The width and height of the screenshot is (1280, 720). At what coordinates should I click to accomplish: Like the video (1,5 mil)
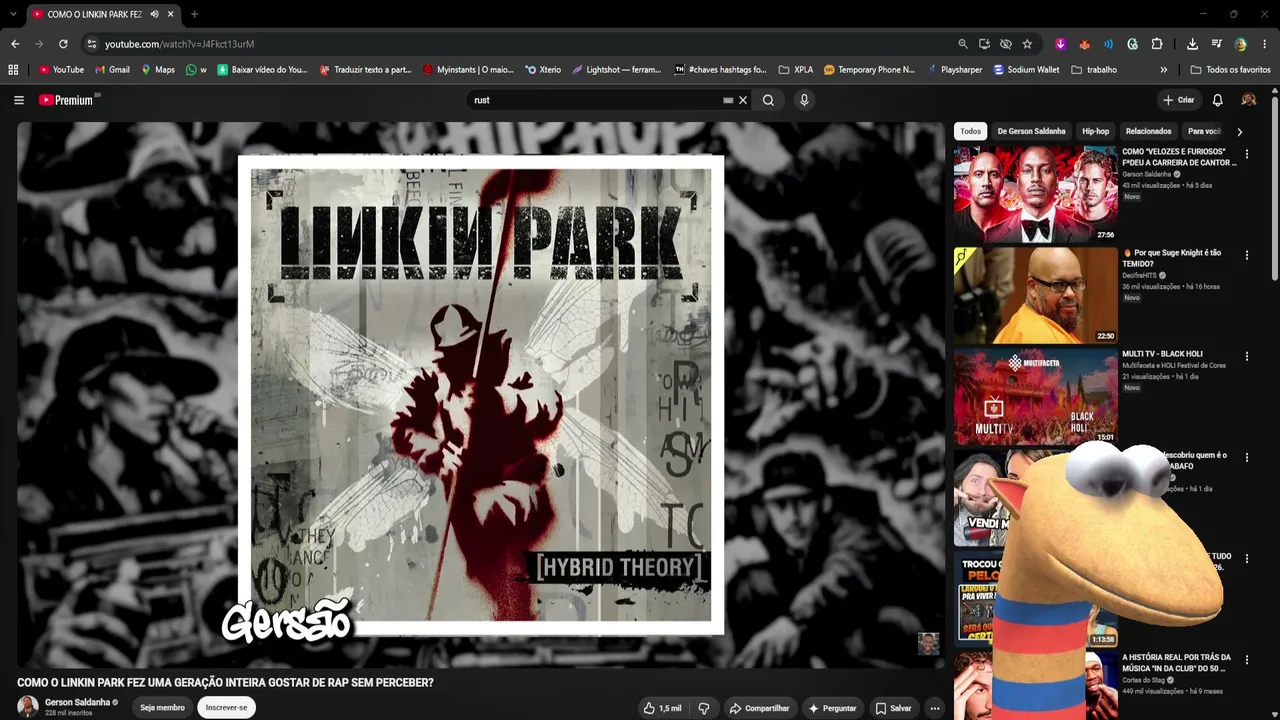point(663,708)
